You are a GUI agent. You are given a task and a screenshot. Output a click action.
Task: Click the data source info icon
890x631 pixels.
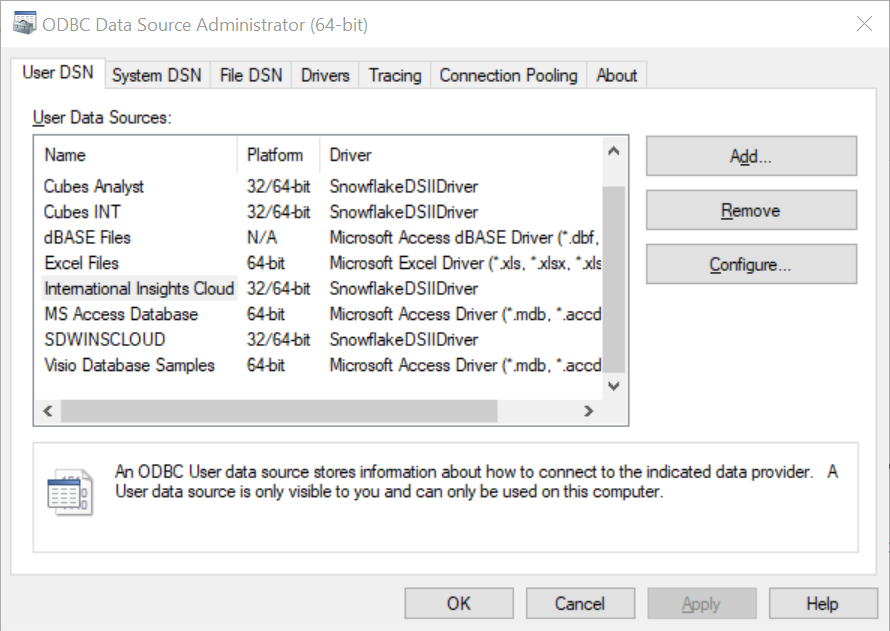pos(69,492)
